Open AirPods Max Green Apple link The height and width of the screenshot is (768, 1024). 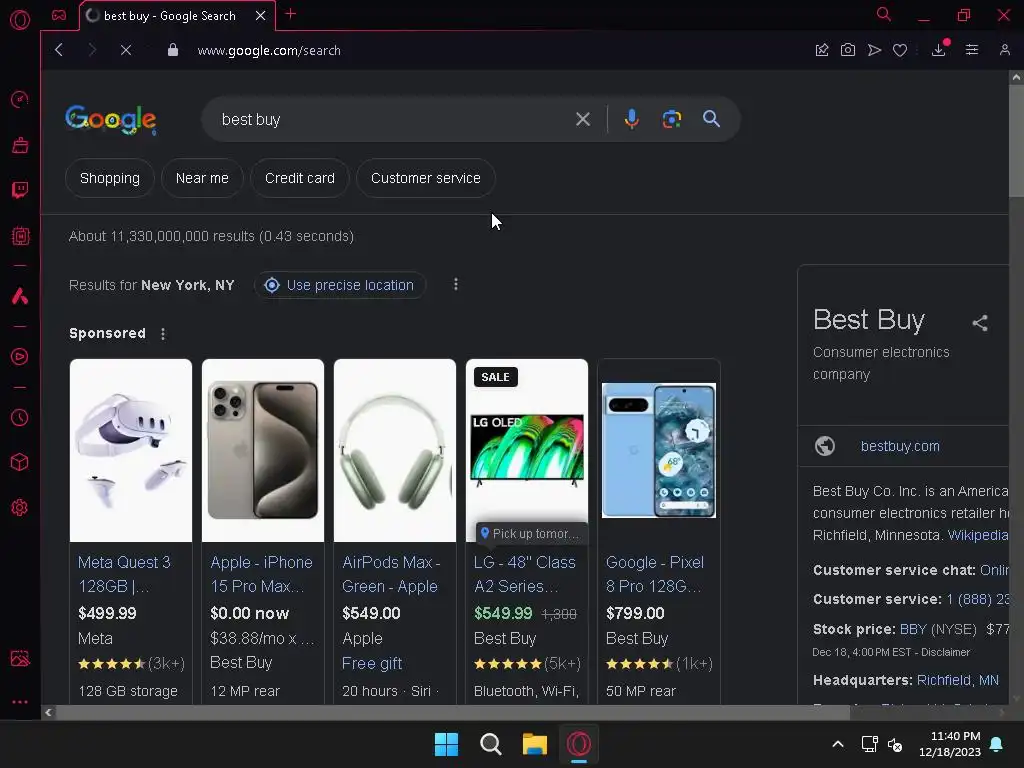[391, 574]
